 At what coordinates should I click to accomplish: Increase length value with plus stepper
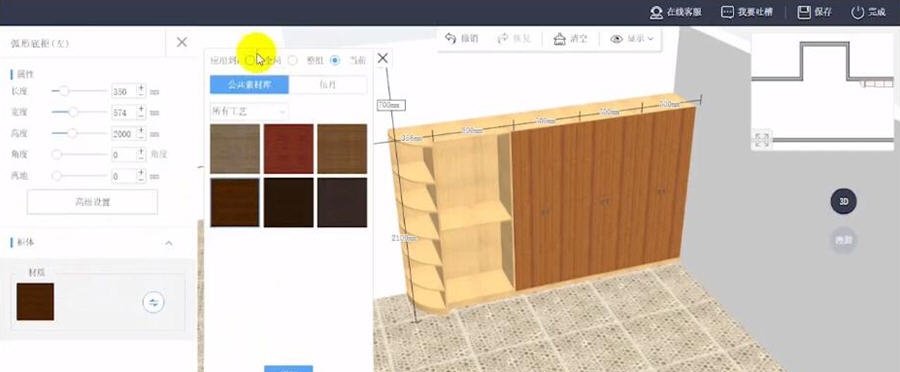141,88
